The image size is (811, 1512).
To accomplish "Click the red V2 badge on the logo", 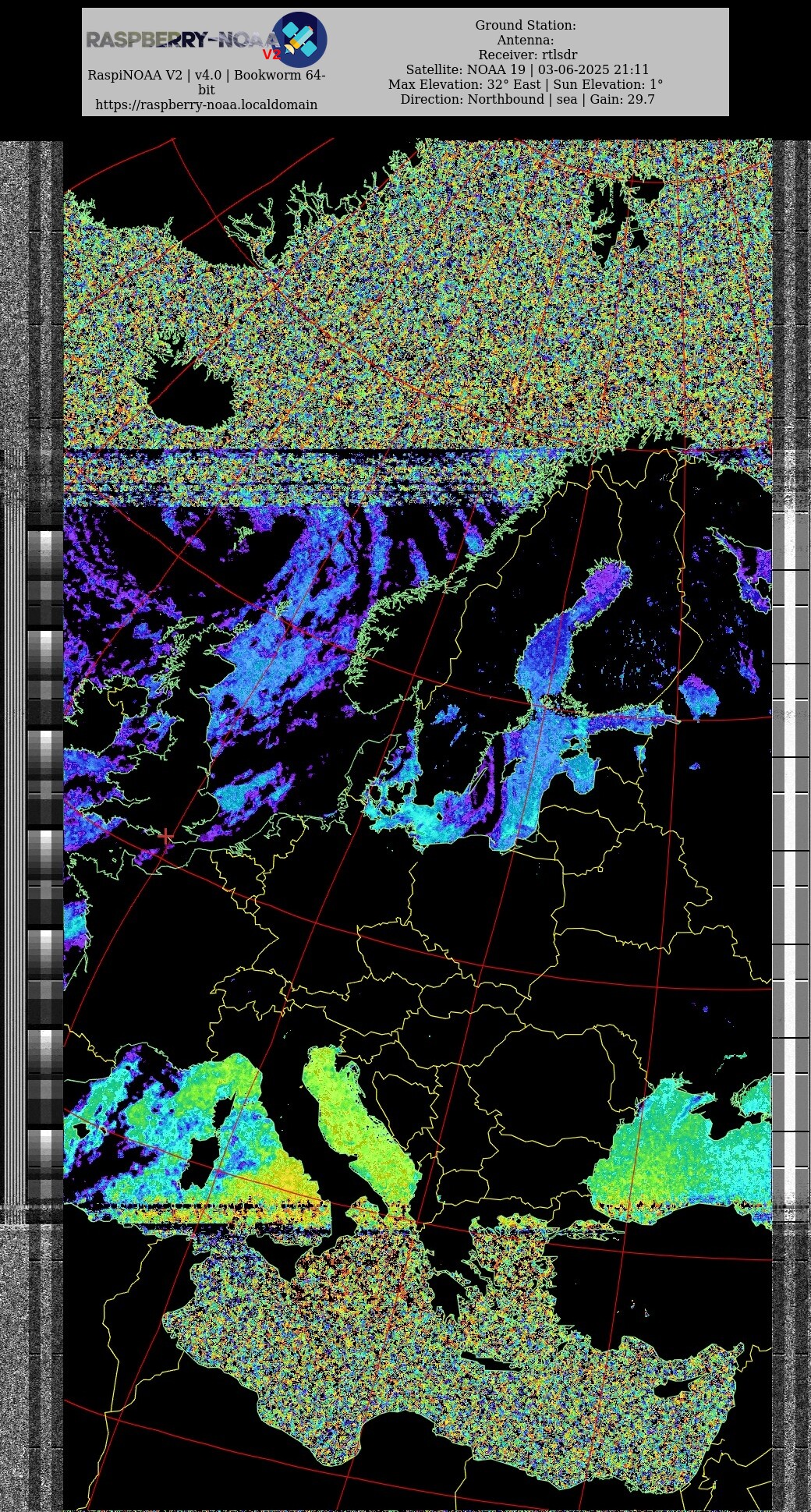I will 271,55.
